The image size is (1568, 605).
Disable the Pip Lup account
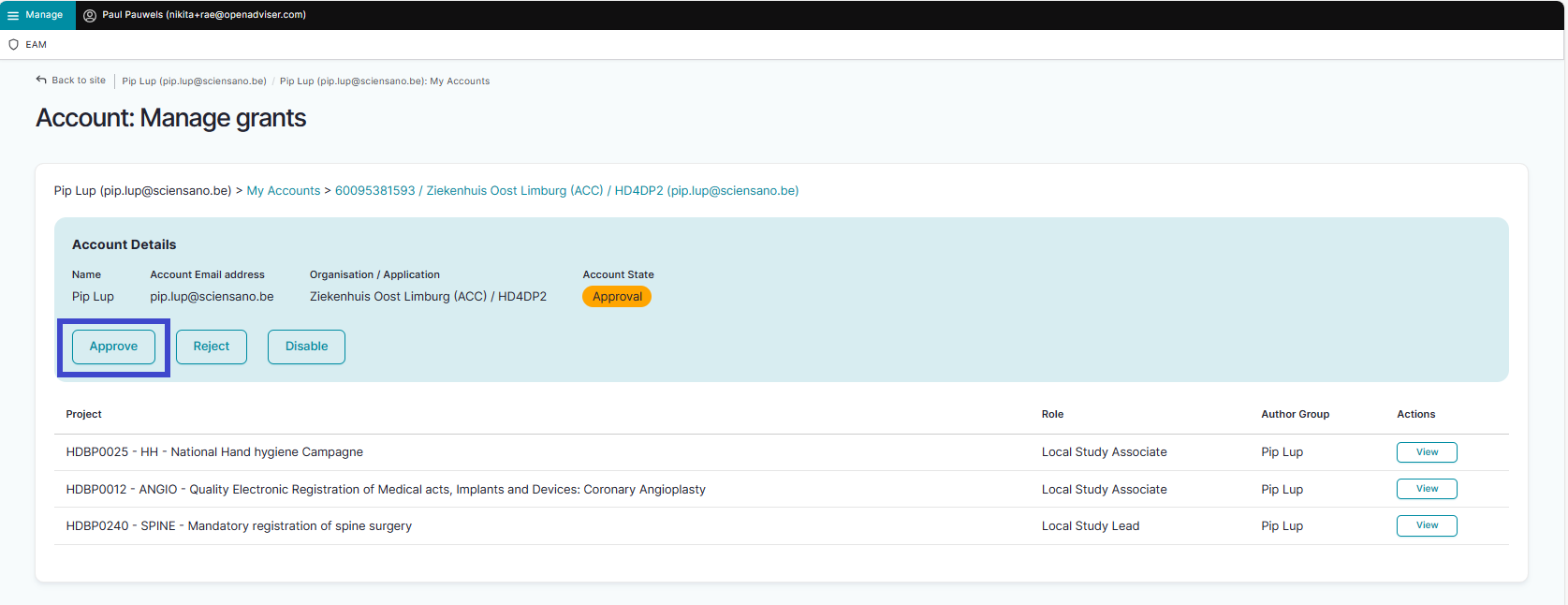(x=306, y=347)
